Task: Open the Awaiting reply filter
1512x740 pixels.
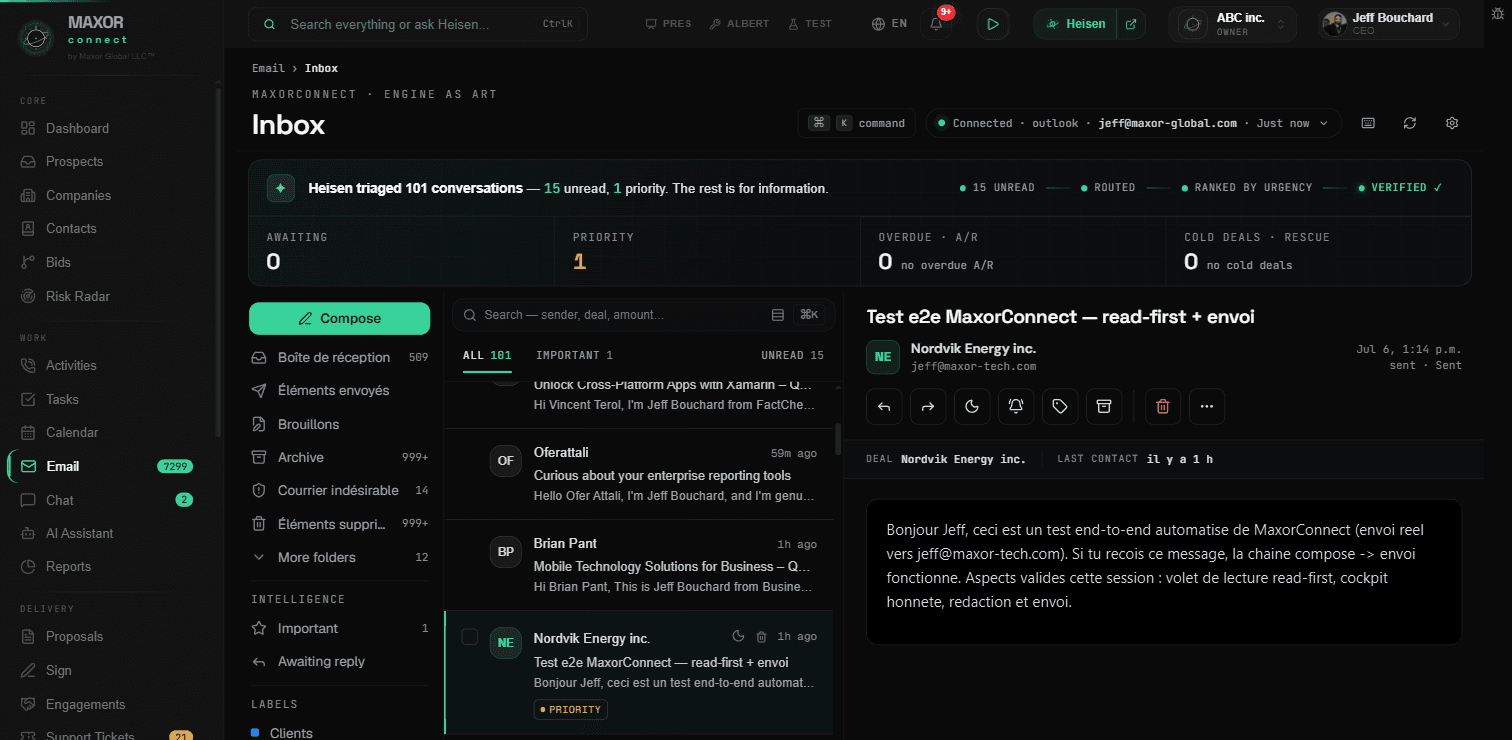Action: (x=339, y=661)
